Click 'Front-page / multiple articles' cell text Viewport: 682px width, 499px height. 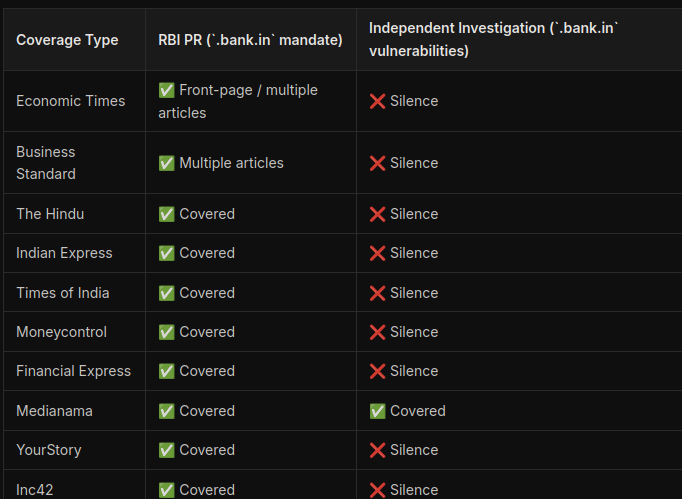(x=238, y=101)
